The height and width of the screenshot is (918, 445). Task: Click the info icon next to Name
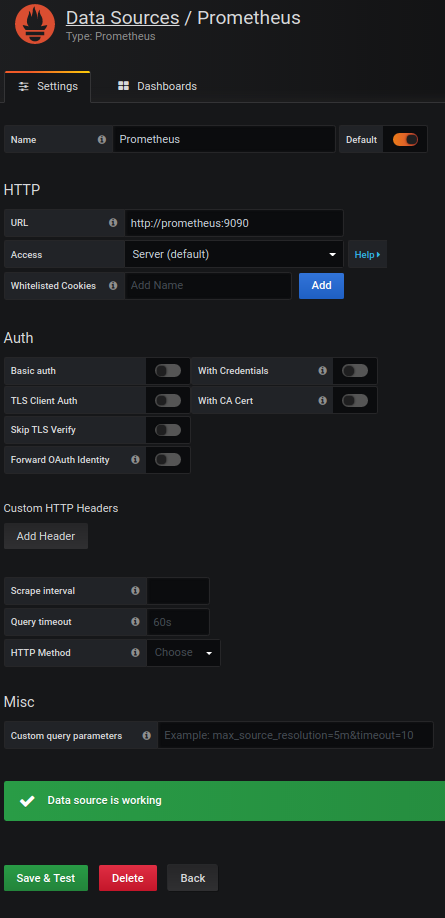(102, 140)
